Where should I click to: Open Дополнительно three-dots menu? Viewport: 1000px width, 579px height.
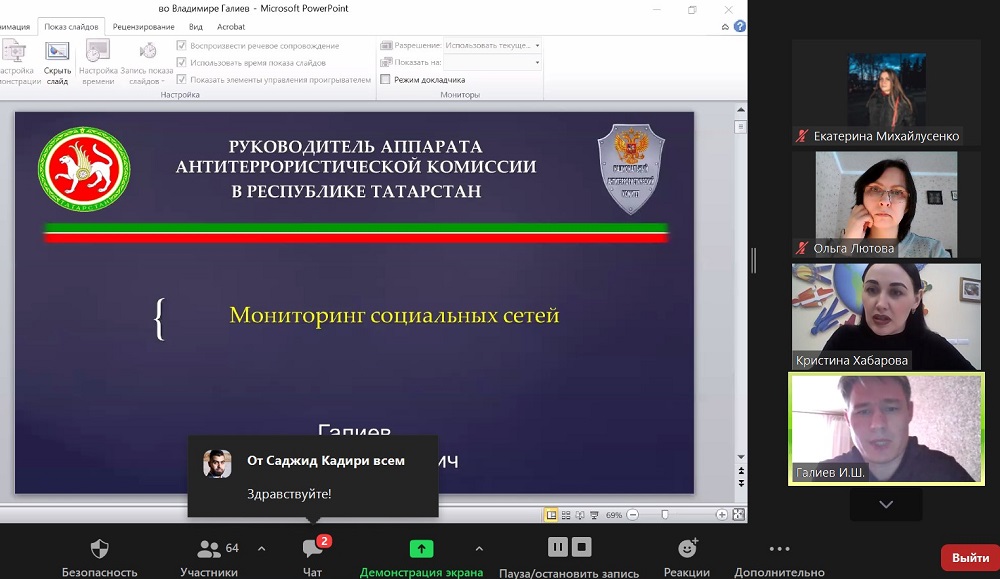point(779,549)
